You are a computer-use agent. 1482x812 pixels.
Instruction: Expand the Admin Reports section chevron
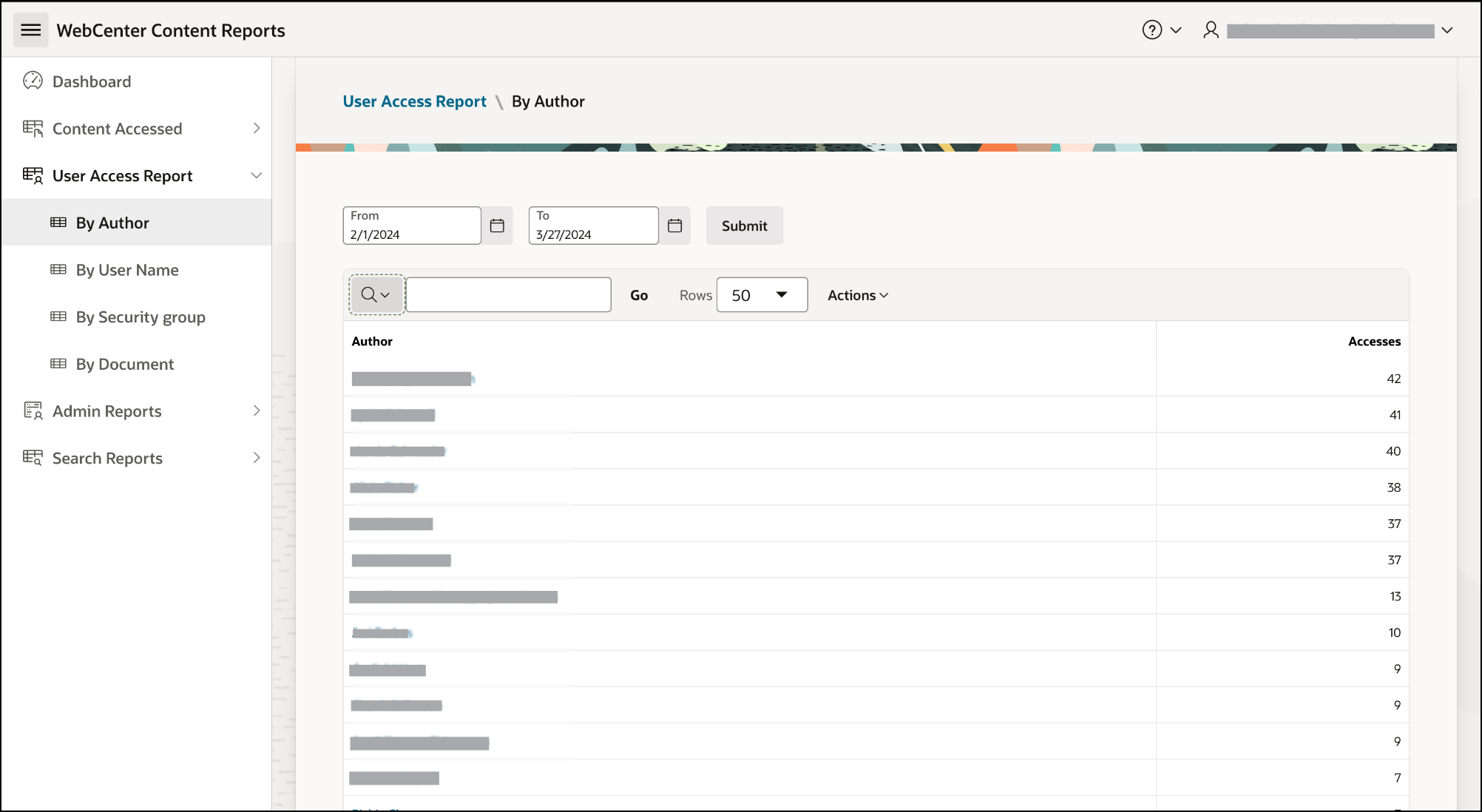point(257,410)
